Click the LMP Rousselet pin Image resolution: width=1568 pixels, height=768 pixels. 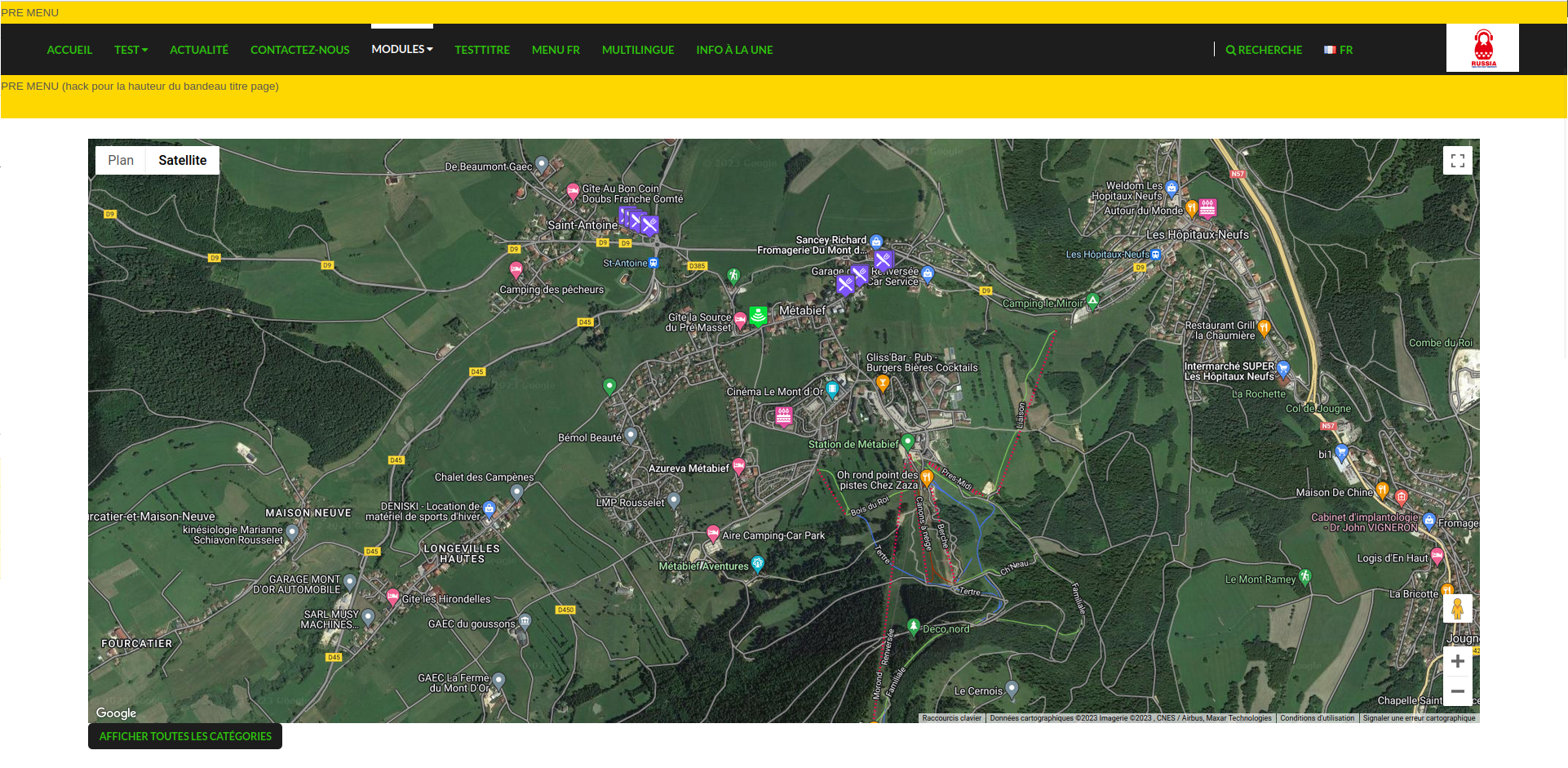(674, 500)
